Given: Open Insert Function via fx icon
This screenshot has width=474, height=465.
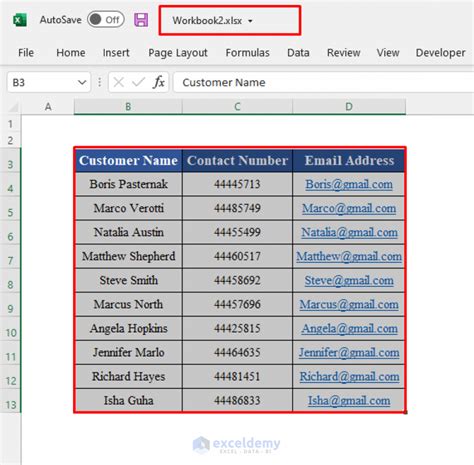Looking at the screenshot, I should (x=159, y=82).
